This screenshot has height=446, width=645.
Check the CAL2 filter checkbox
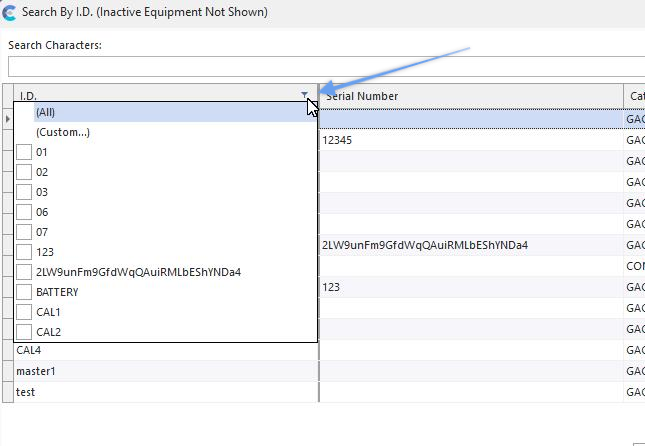(24, 332)
